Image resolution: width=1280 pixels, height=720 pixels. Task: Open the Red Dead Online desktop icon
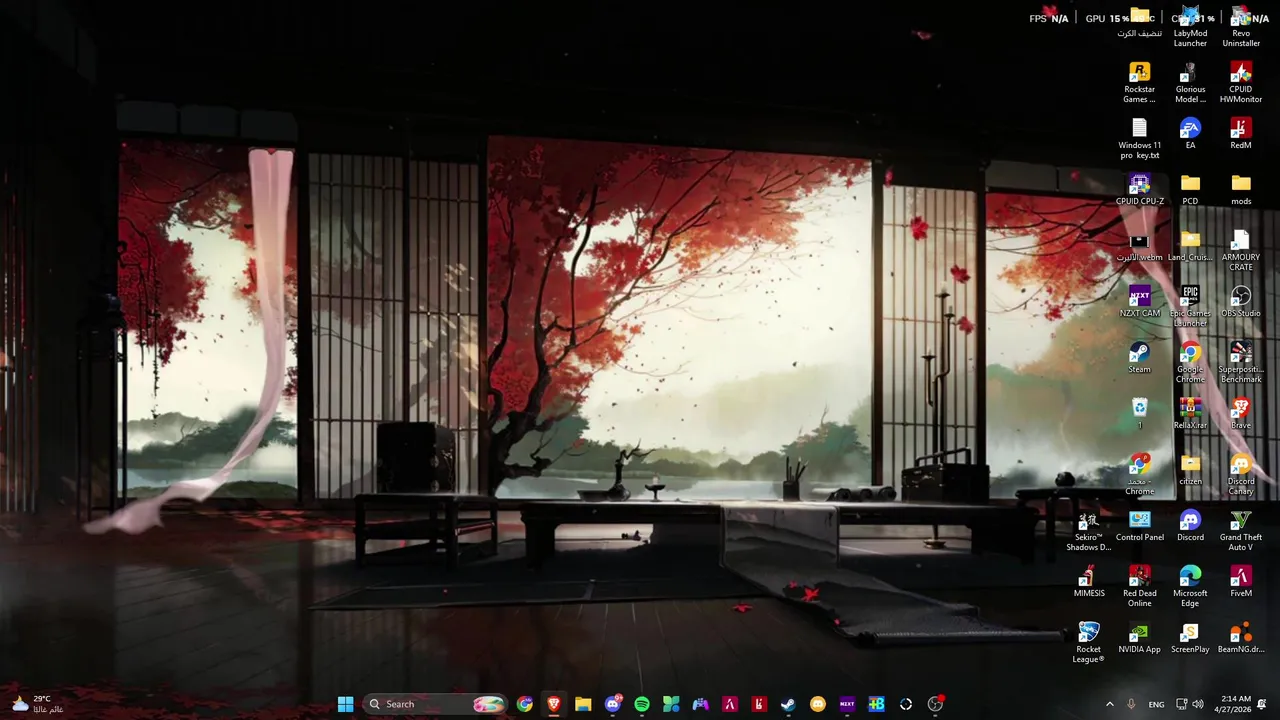click(1139, 586)
